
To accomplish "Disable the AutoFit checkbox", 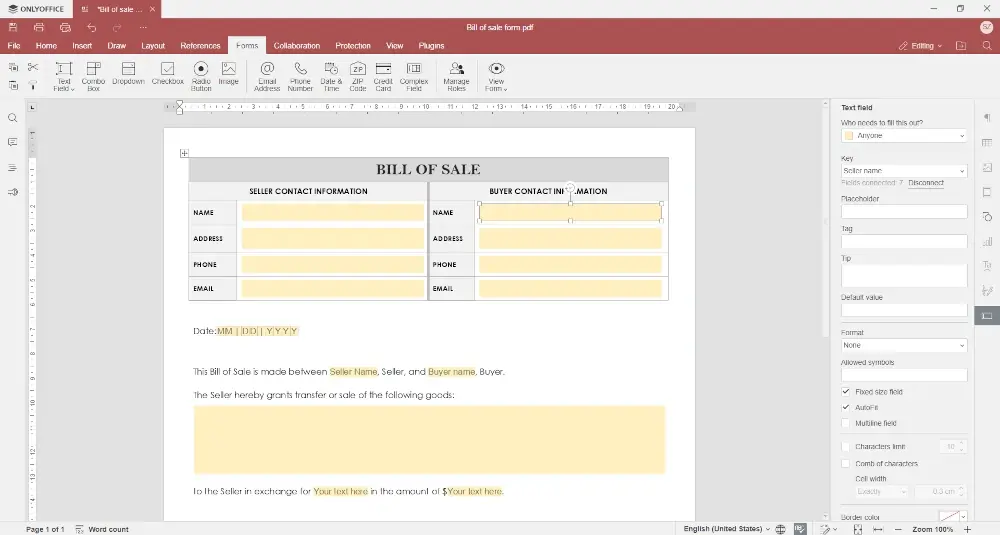I will click(846, 408).
